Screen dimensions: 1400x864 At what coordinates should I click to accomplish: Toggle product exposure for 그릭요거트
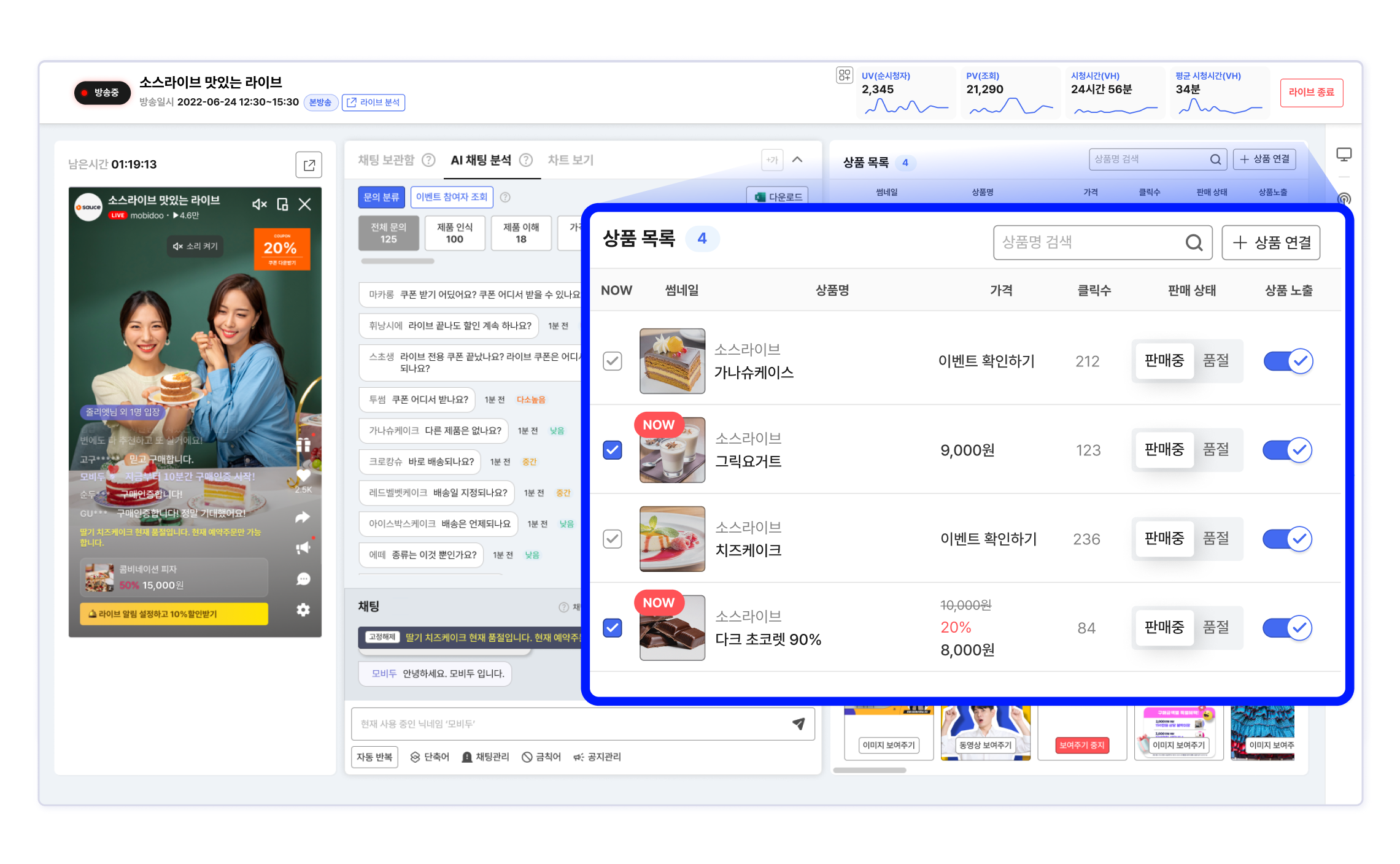[x=1288, y=450]
